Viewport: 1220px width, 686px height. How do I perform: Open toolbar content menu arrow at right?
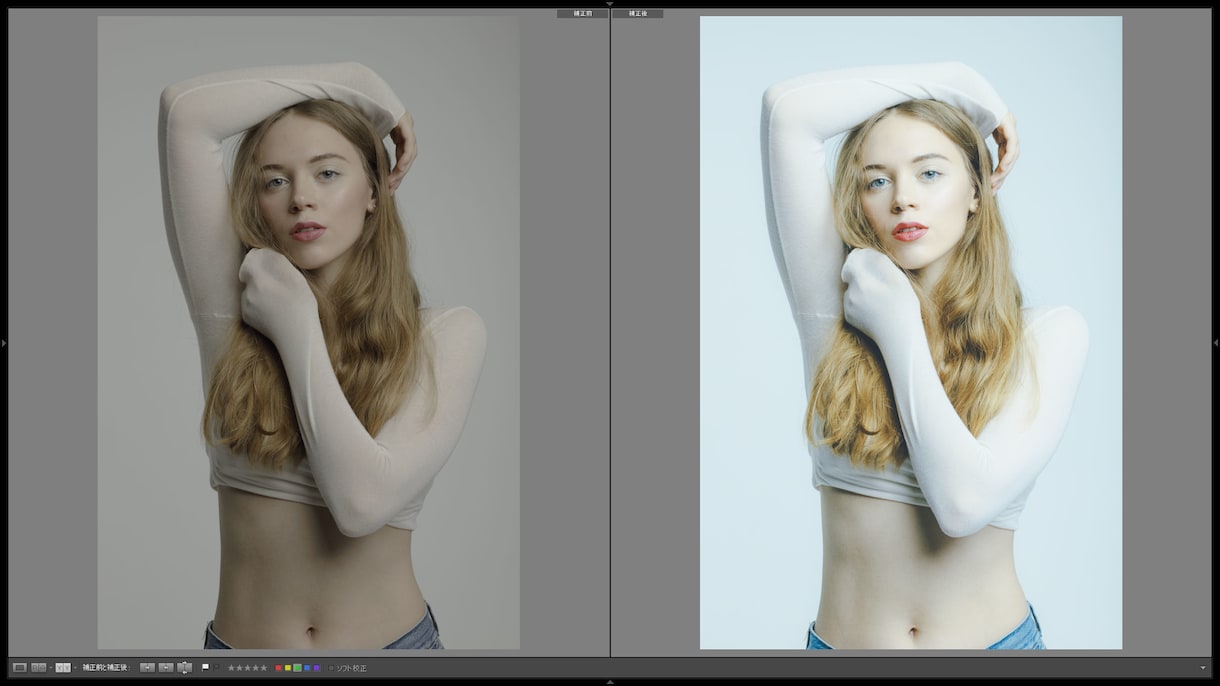pyautogui.click(x=1203, y=667)
